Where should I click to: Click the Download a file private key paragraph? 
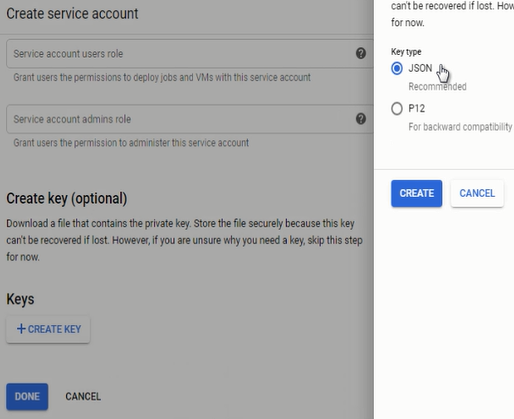pos(184,240)
